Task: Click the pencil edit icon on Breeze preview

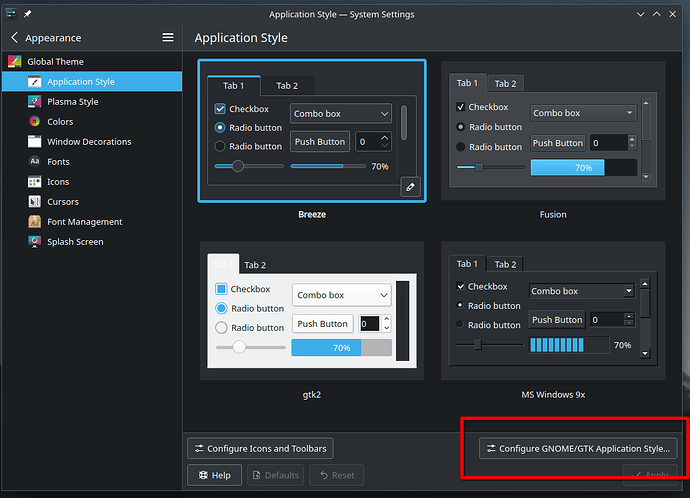Action: [x=408, y=187]
